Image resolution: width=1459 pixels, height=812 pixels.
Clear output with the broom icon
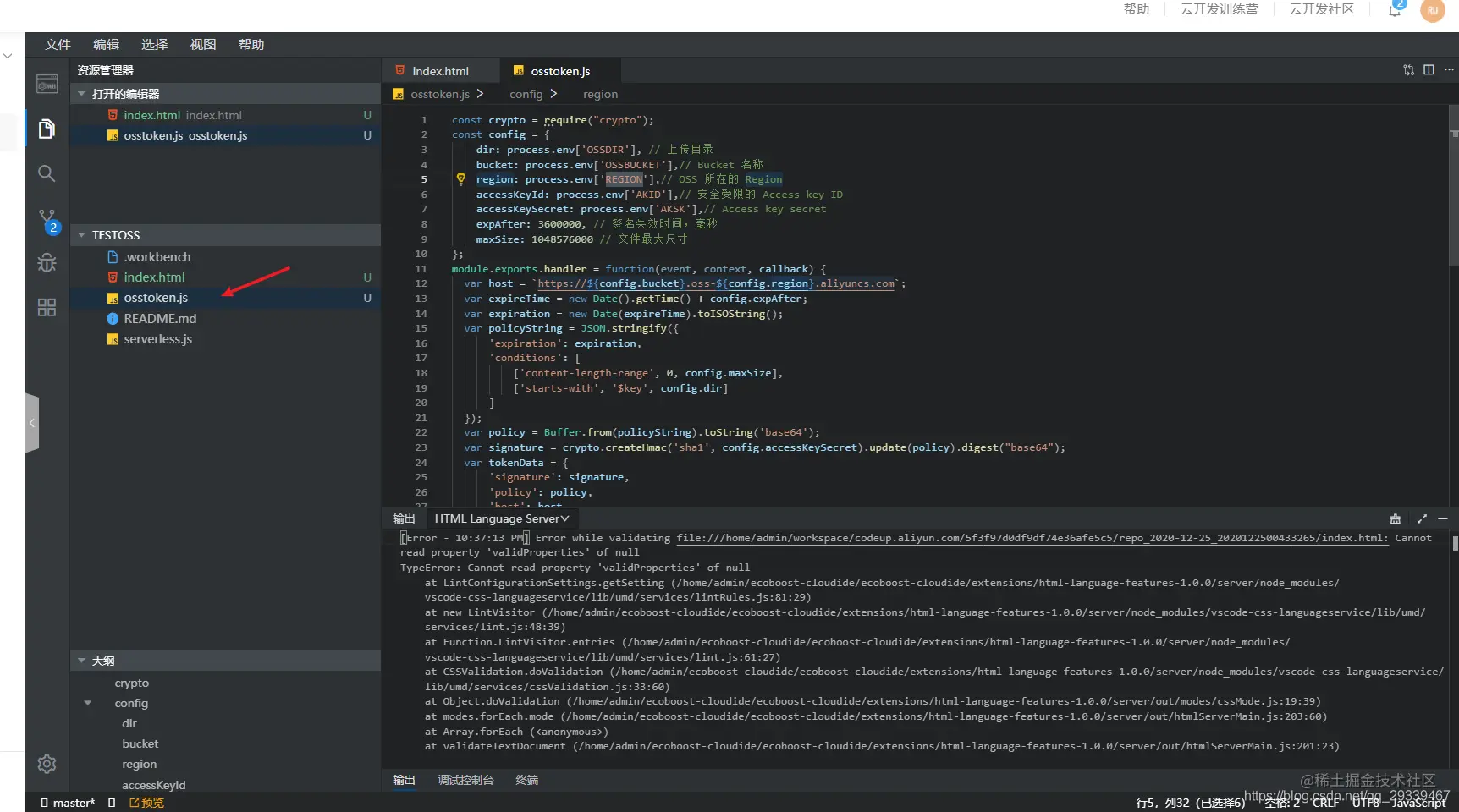click(1396, 518)
